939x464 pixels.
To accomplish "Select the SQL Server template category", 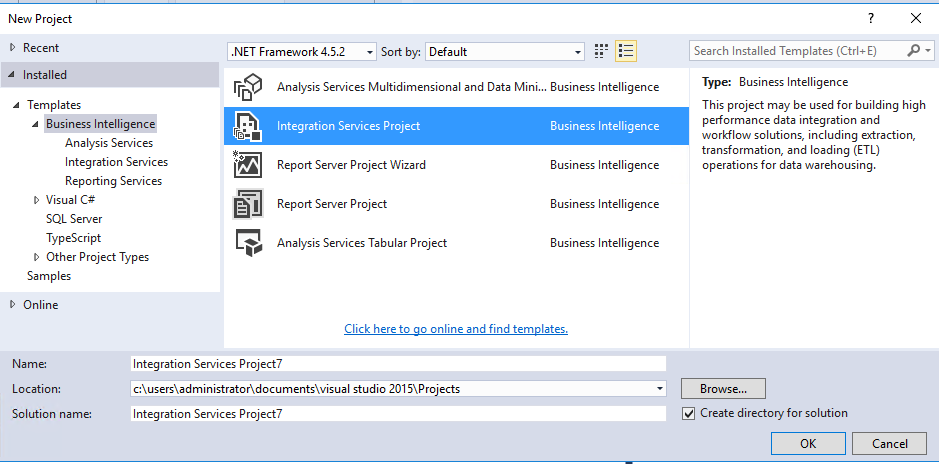I will (x=74, y=219).
